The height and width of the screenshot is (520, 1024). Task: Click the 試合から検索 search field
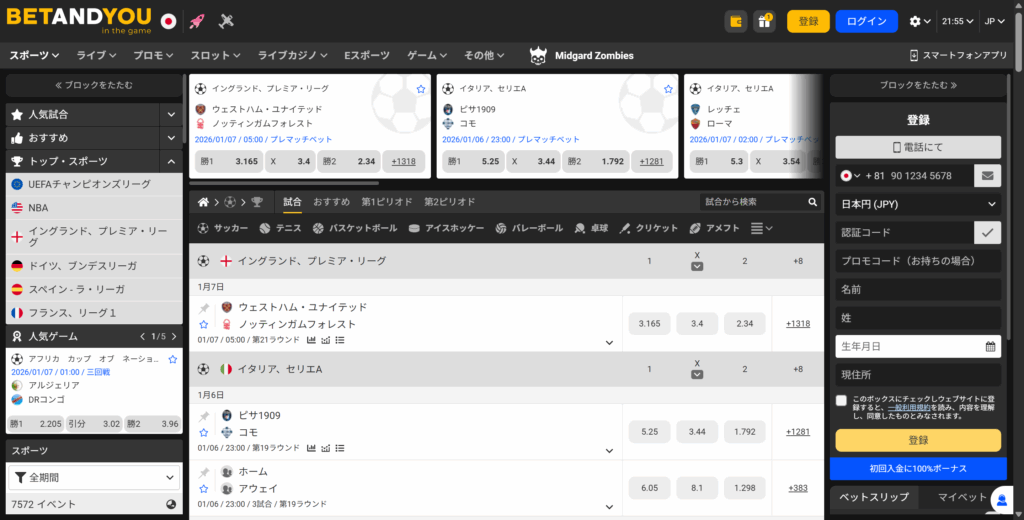coord(753,202)
